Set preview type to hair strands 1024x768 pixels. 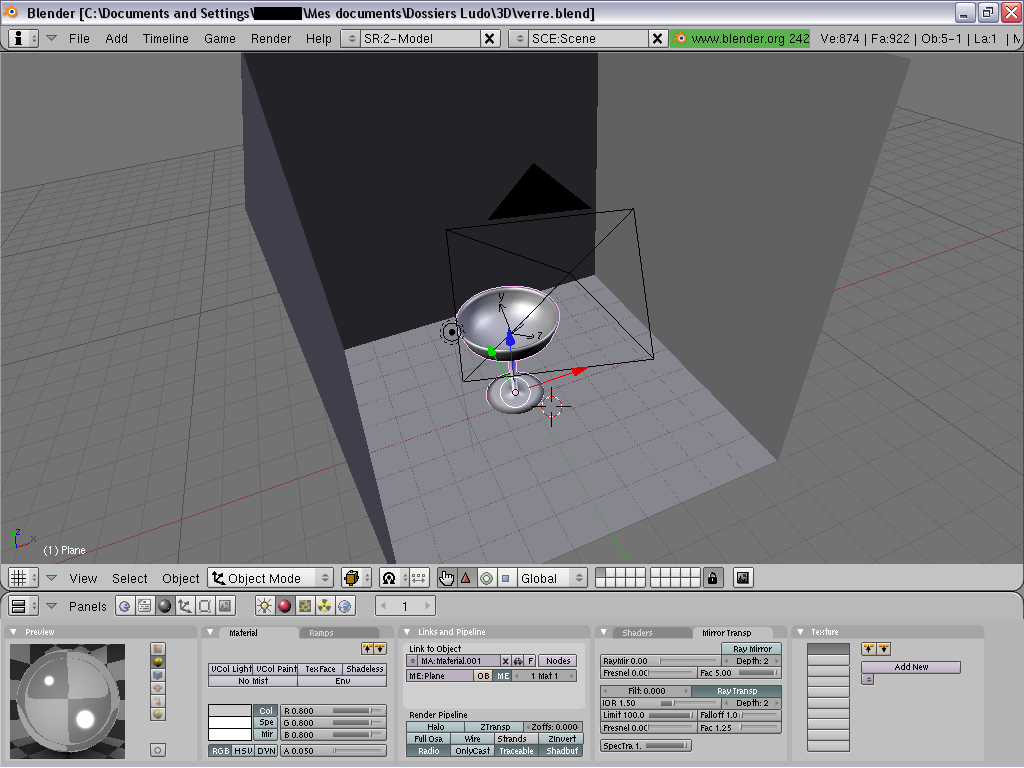click(x=157, y=701)
